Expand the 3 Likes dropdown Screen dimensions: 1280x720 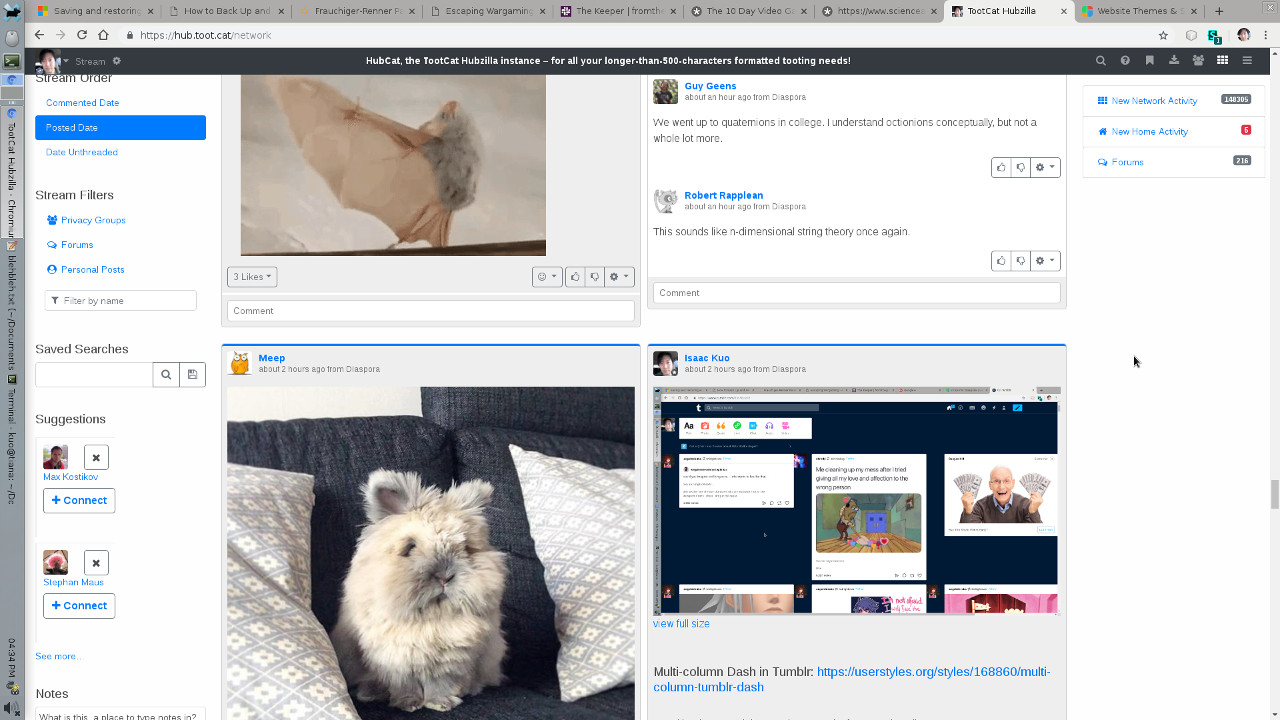pos(252,277)
